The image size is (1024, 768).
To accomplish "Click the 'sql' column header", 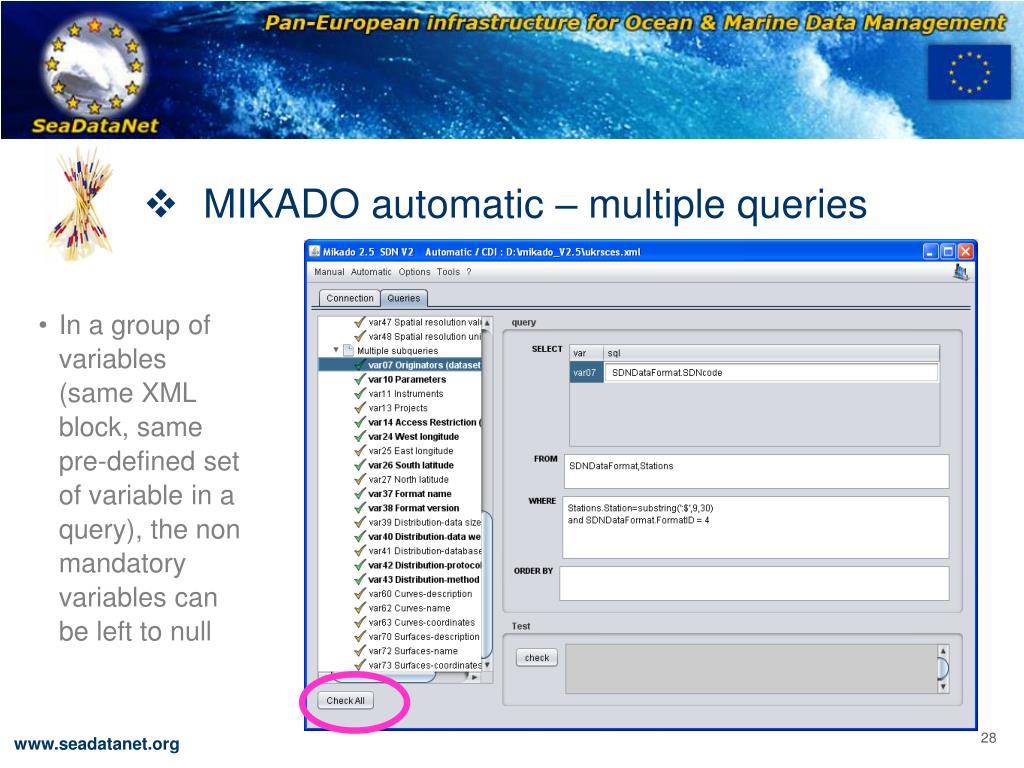I will click(771, 353).
